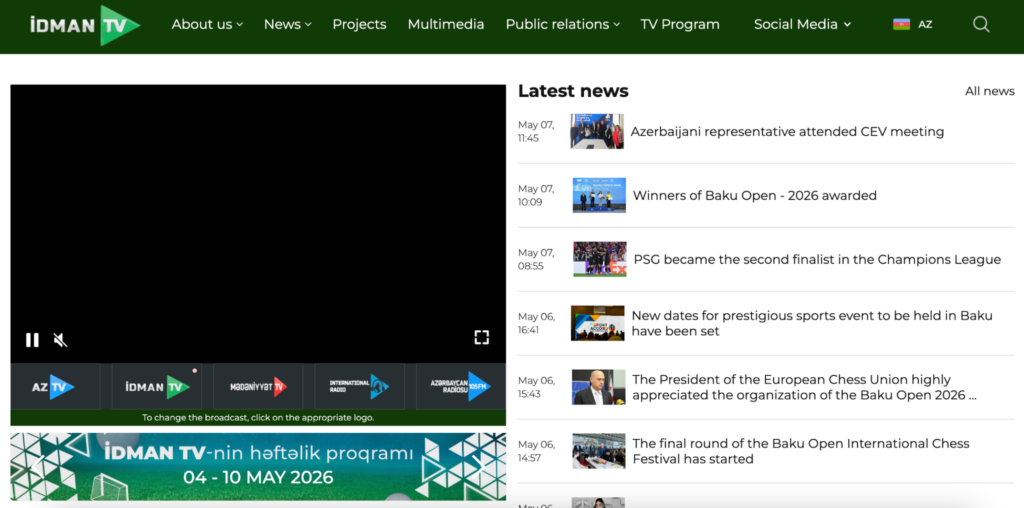Switch broadcast to İDMAN TV channel logo
Image resolution: width=1024 pixels, height=508 pixels.
pos(157,387)
